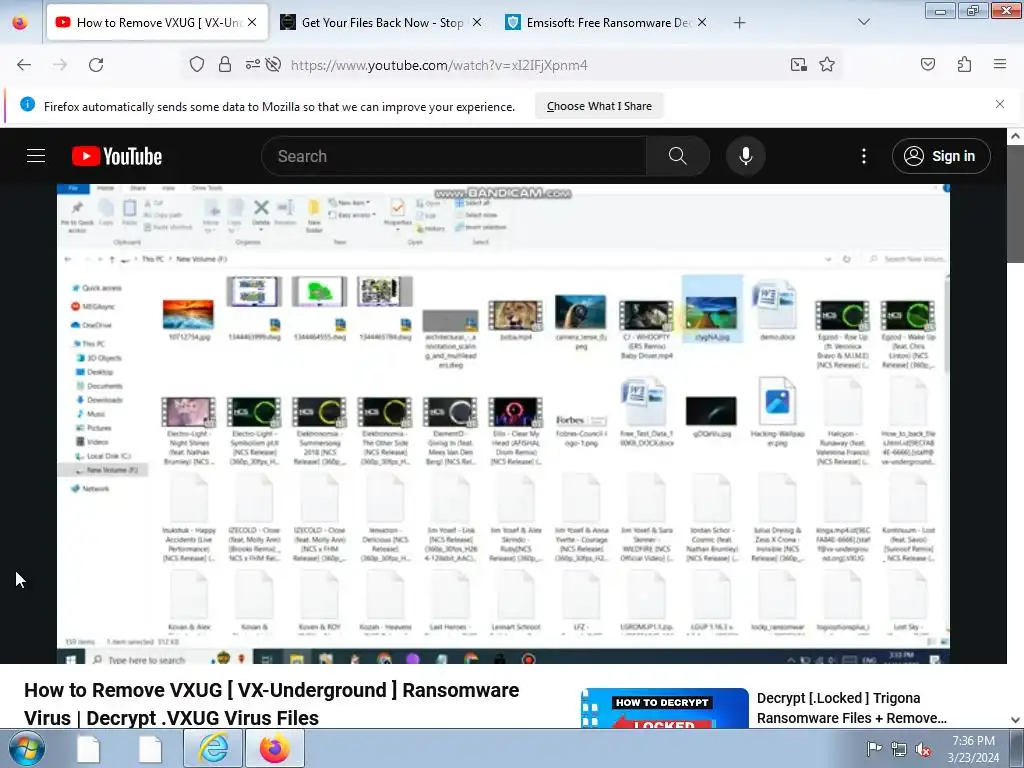This screenshot has width=1024, height=768.
Task: Open the Extensions puzzle icon
Action: 965,64
